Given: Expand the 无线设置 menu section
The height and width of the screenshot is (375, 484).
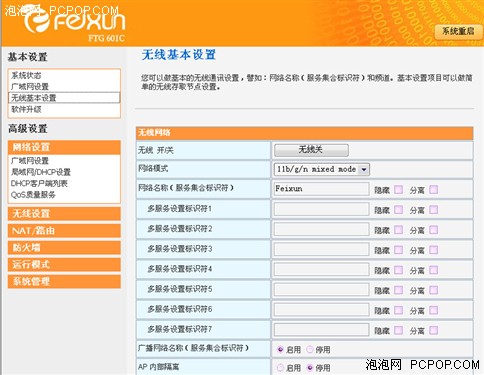Looking at the screenshot, I should coord(64,214).
